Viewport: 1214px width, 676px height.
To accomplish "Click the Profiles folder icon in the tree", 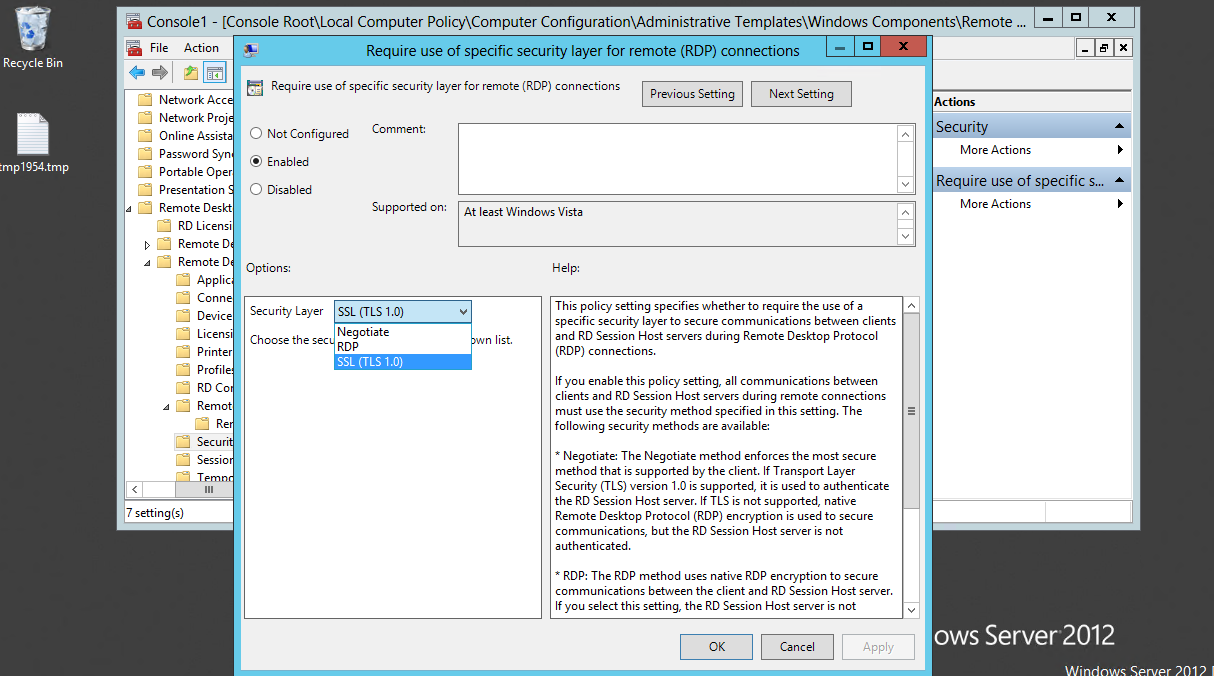I will 183,370.
